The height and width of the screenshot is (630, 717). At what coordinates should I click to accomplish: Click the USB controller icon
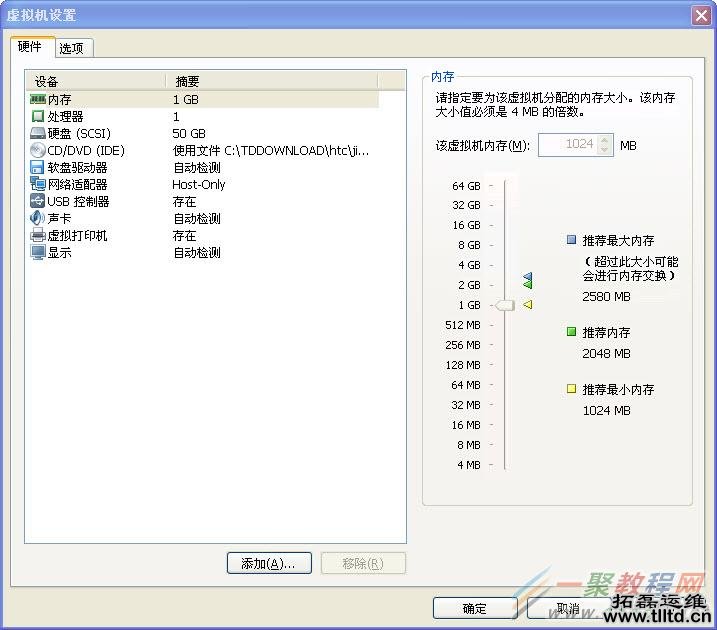37,201
